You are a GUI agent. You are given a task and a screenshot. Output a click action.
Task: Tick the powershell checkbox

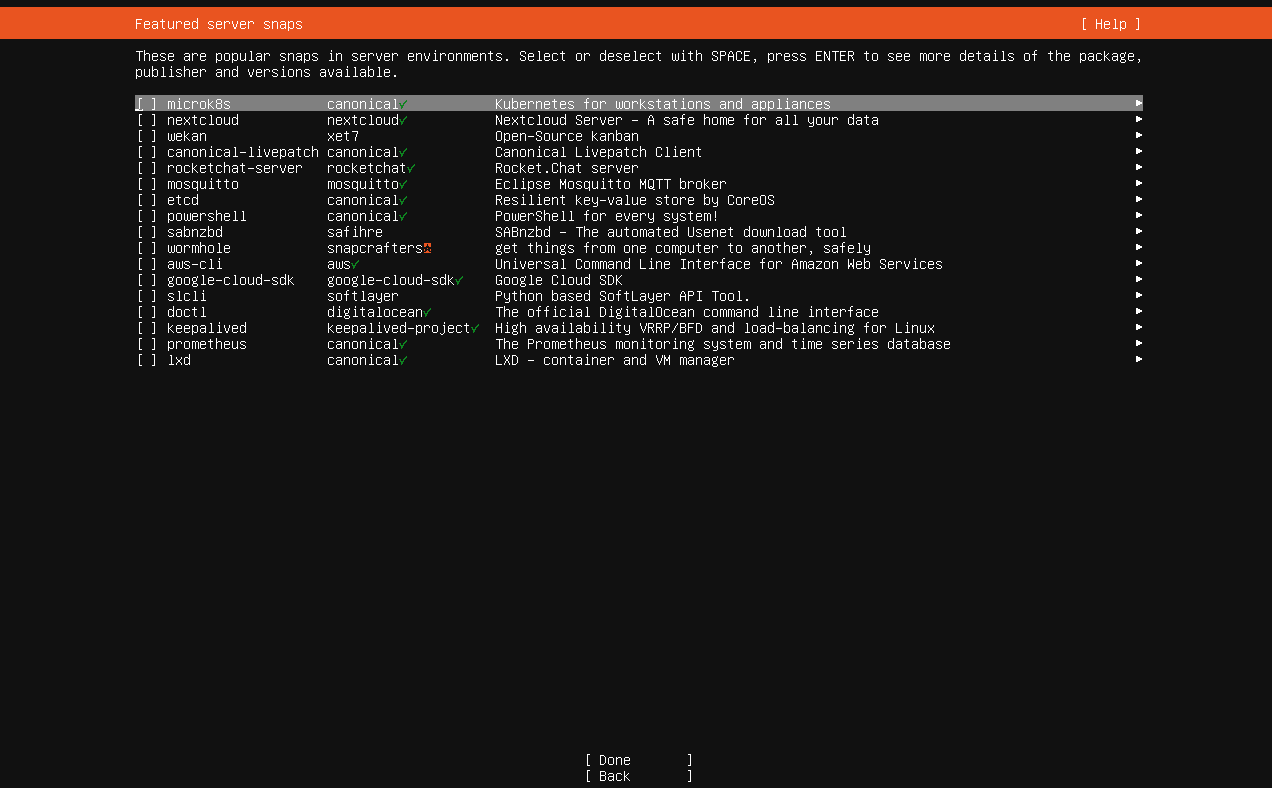point(147,216)
